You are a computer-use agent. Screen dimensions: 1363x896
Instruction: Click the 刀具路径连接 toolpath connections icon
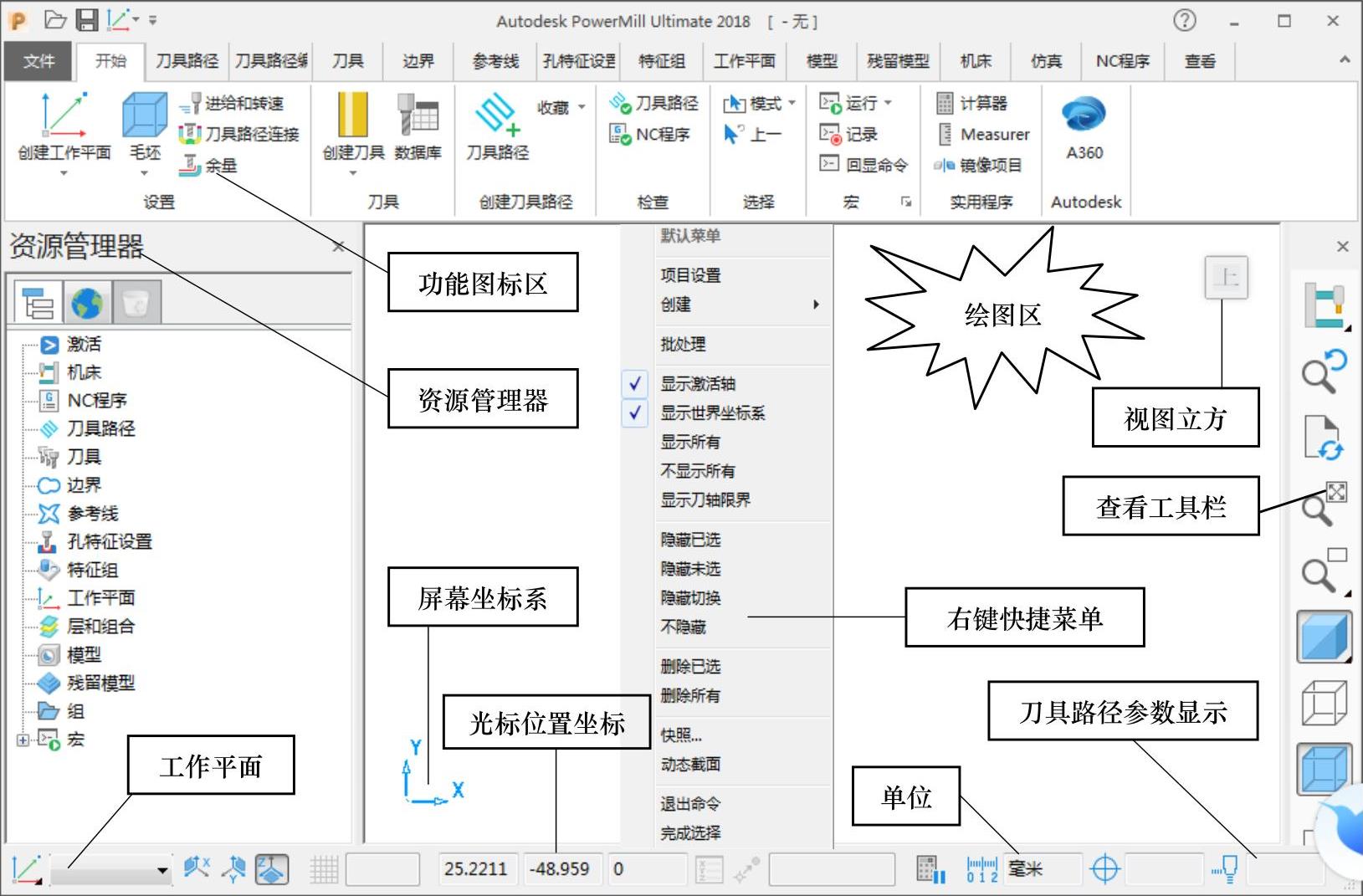coord(190,134)
